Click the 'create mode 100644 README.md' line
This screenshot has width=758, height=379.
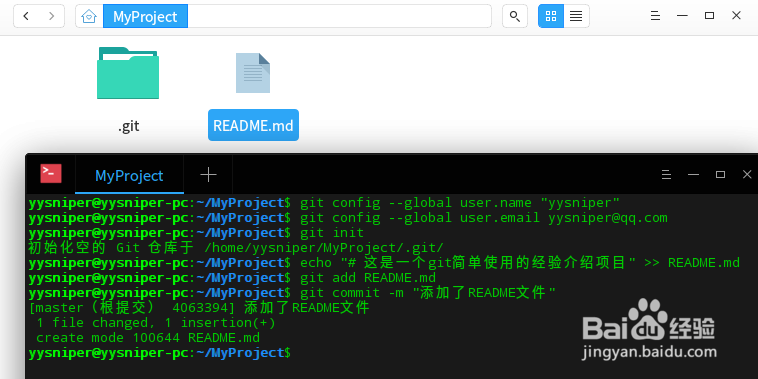tap(148, 338)
